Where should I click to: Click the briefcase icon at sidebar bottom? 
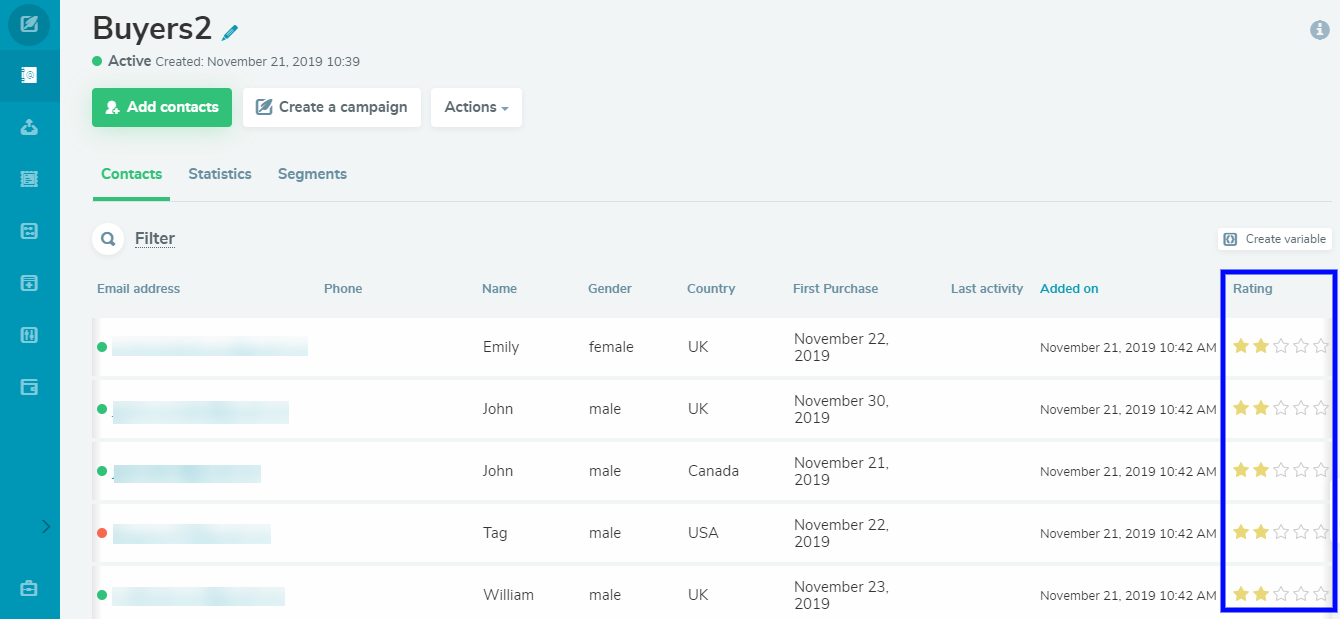(29, 589)
